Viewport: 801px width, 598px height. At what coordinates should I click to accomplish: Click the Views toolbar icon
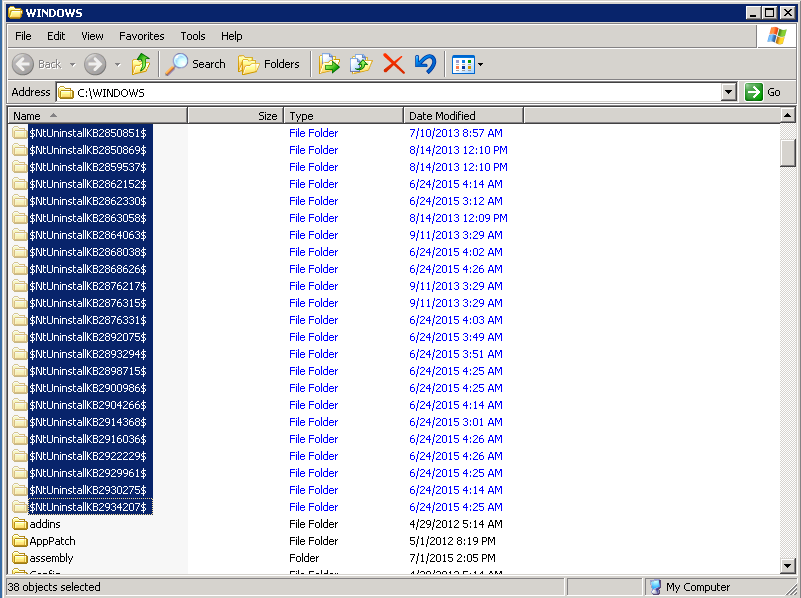coord(461,63)
